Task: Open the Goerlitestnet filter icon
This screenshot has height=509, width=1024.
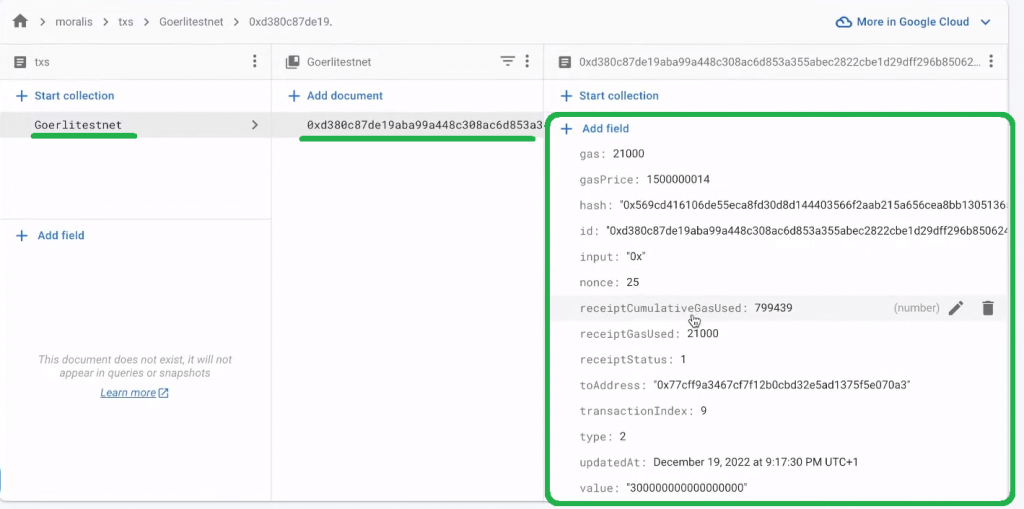Action: (507, 61)
